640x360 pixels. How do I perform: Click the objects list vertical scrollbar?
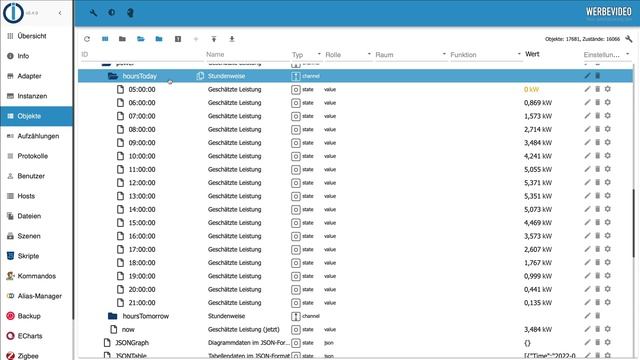[634, 222]
